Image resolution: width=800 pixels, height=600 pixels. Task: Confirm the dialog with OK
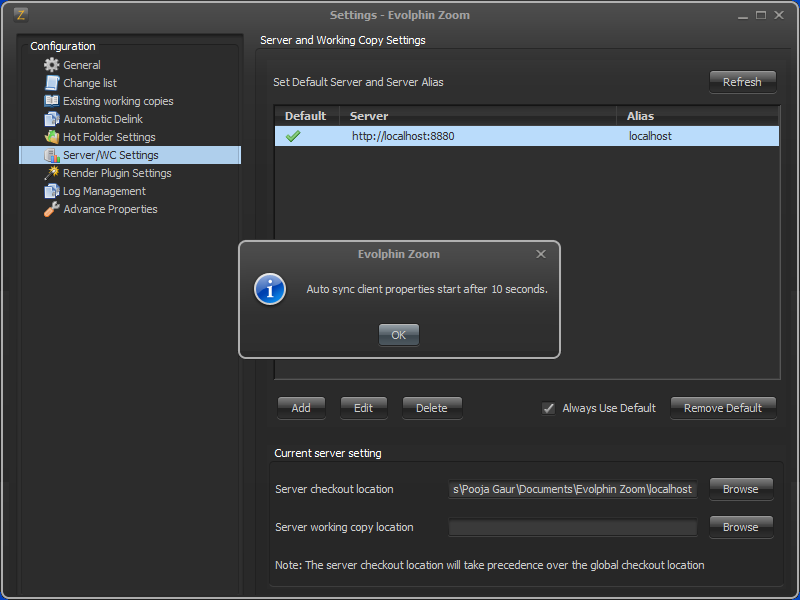399,335
